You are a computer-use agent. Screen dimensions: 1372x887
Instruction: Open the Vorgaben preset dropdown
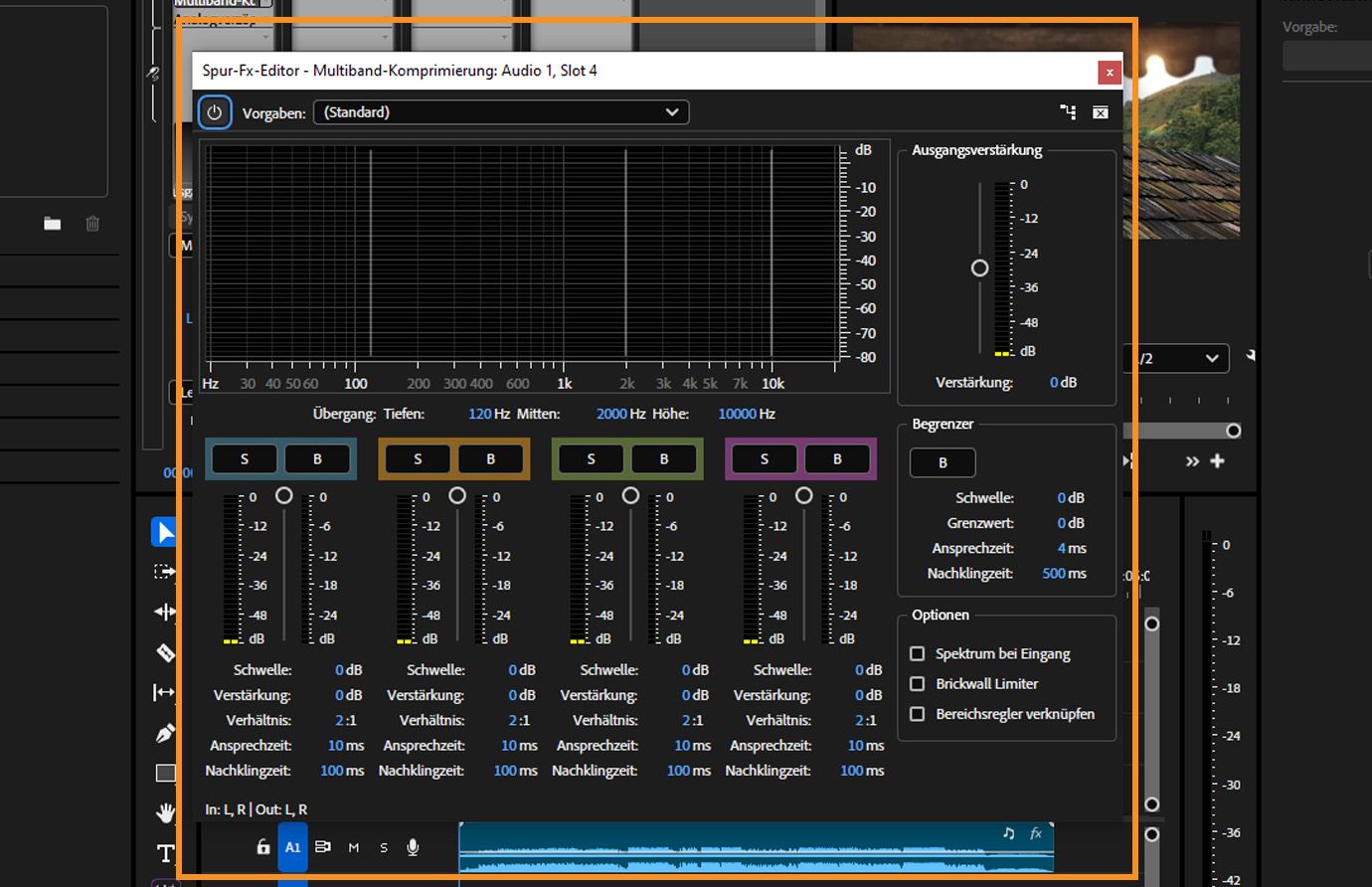pyautogui.click(x=501, y=111)
